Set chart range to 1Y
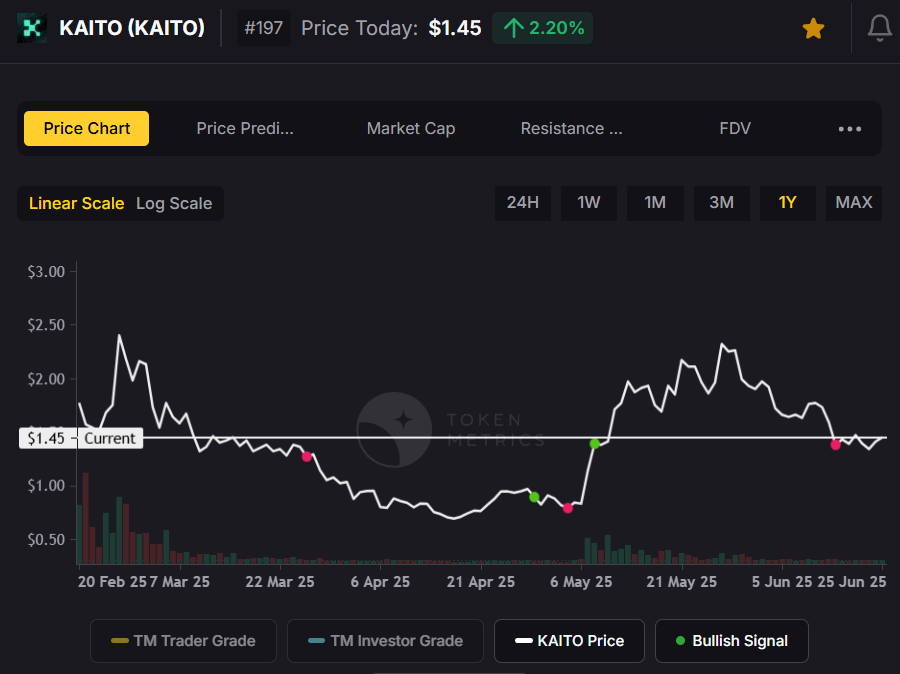The height and width of the screenshot is (674, 900). click(x=788, y=203)
